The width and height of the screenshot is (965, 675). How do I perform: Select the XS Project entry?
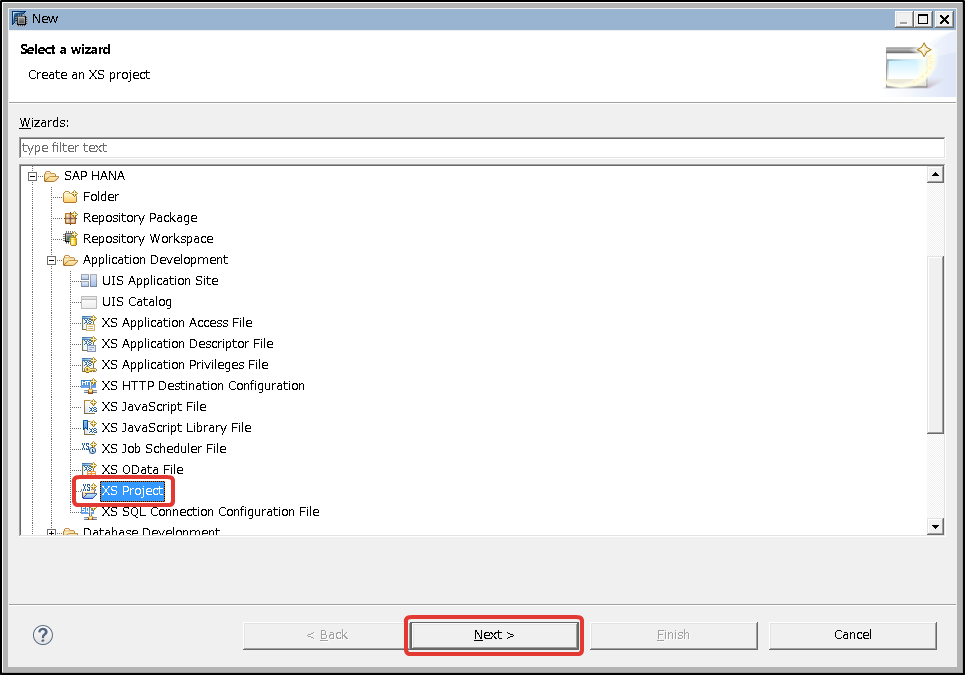[132, 490]
